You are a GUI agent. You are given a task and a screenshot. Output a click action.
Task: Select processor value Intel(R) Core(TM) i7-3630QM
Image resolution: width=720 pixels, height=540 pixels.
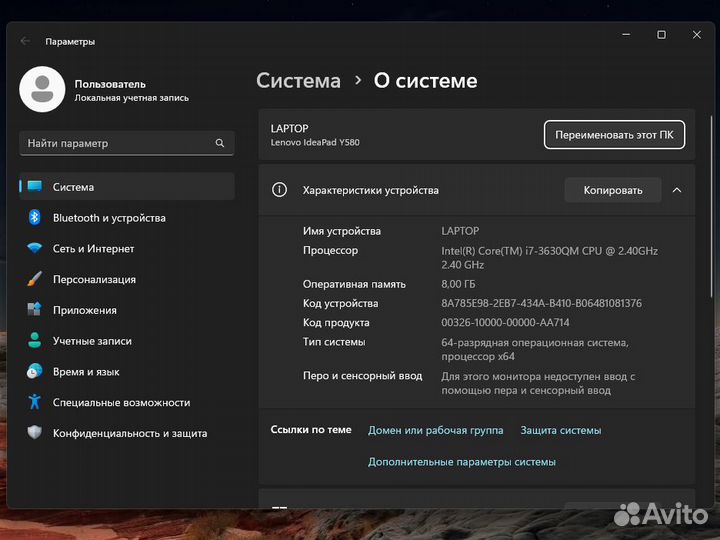coord(550,257)
